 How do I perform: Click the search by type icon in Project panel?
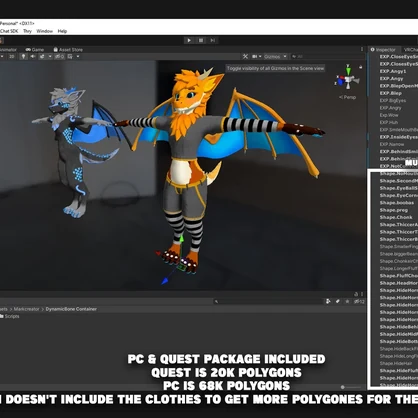point(328,301)
